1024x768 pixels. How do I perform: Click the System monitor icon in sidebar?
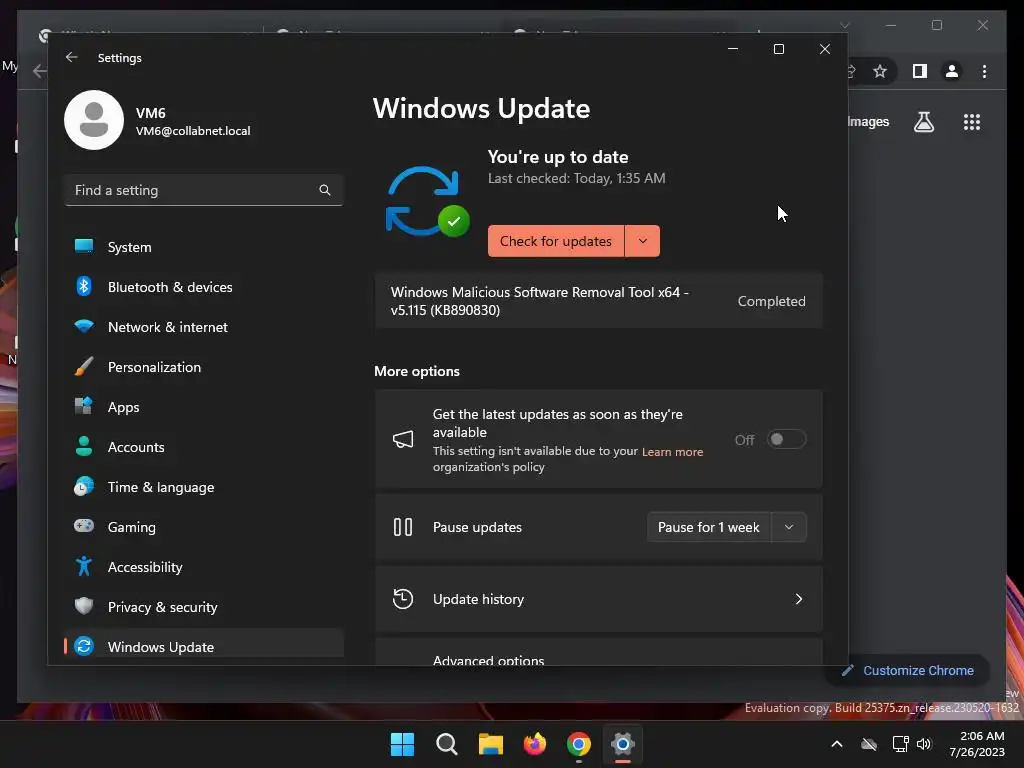click(84, 246)
